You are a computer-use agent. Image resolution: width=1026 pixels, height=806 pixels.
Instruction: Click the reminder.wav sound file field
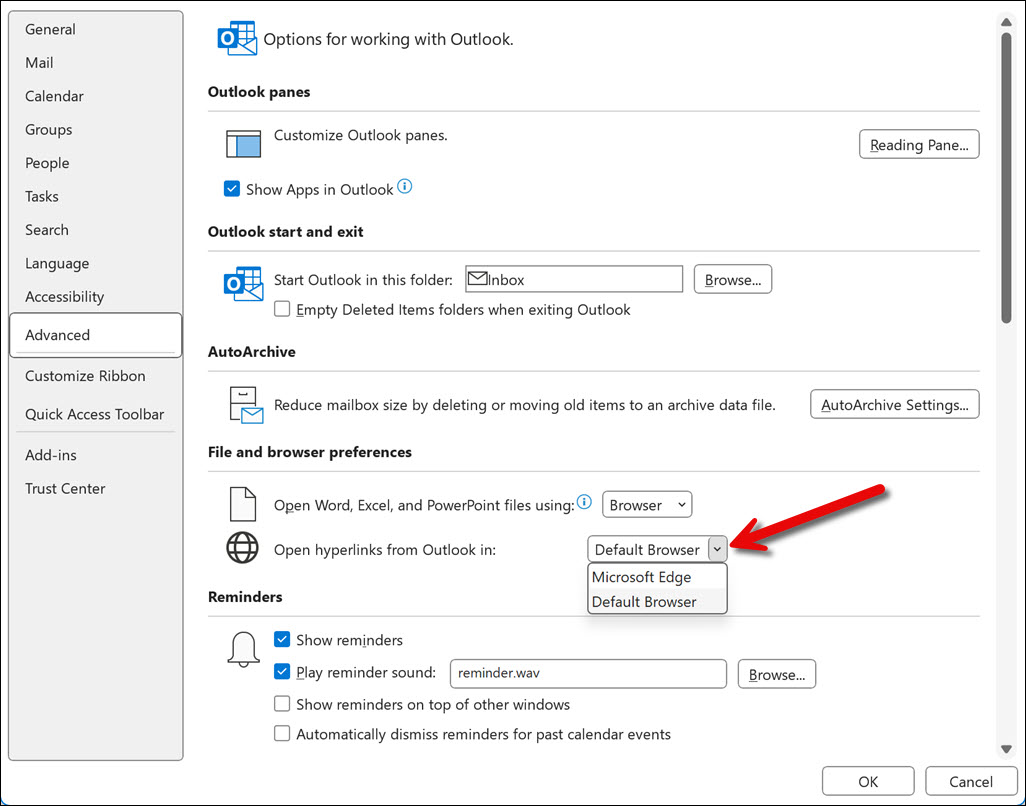[588, 674]
